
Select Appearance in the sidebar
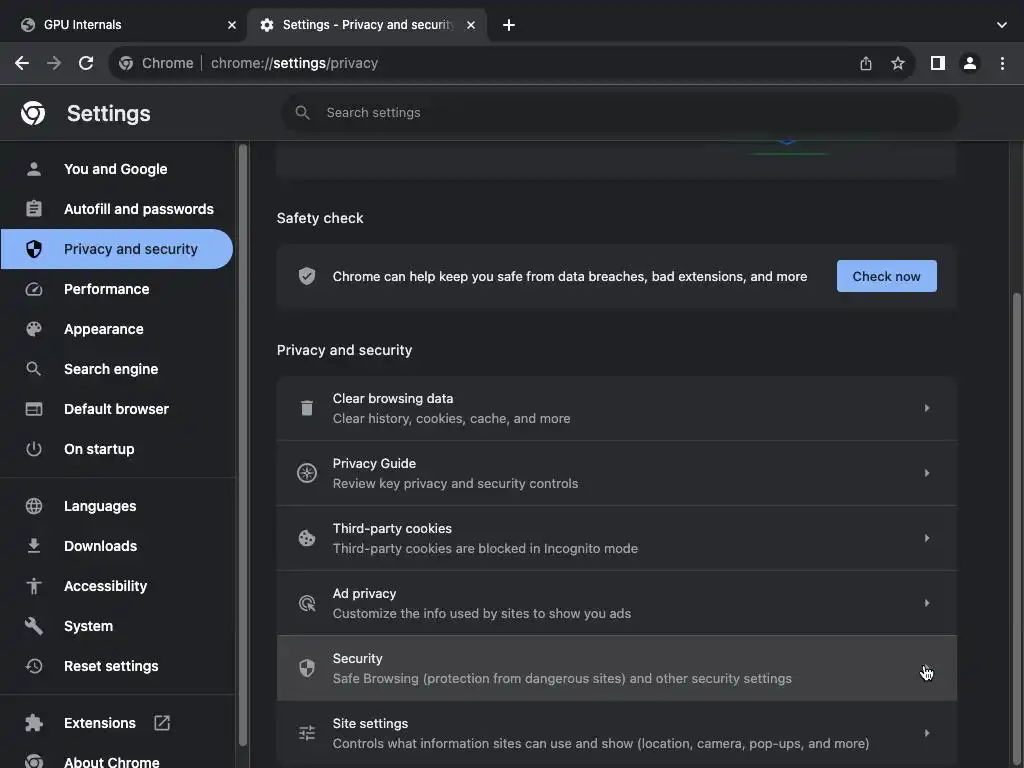103,329
